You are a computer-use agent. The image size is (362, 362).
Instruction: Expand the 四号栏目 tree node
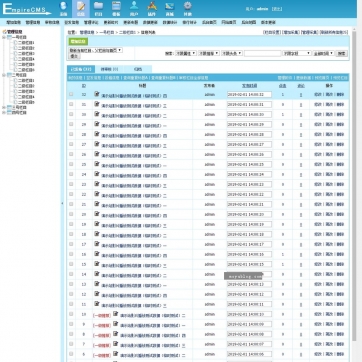point(4,113)
